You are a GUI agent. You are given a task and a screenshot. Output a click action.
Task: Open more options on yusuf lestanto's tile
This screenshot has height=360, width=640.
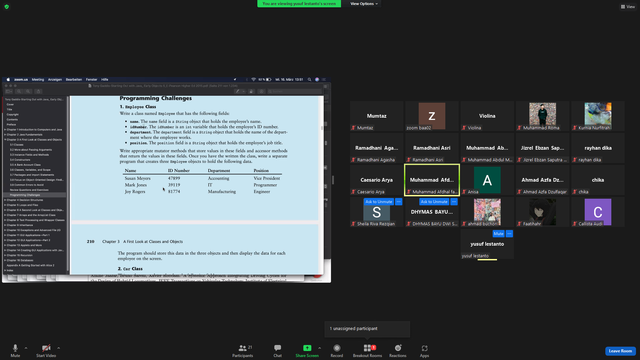[x=509, y=233]
